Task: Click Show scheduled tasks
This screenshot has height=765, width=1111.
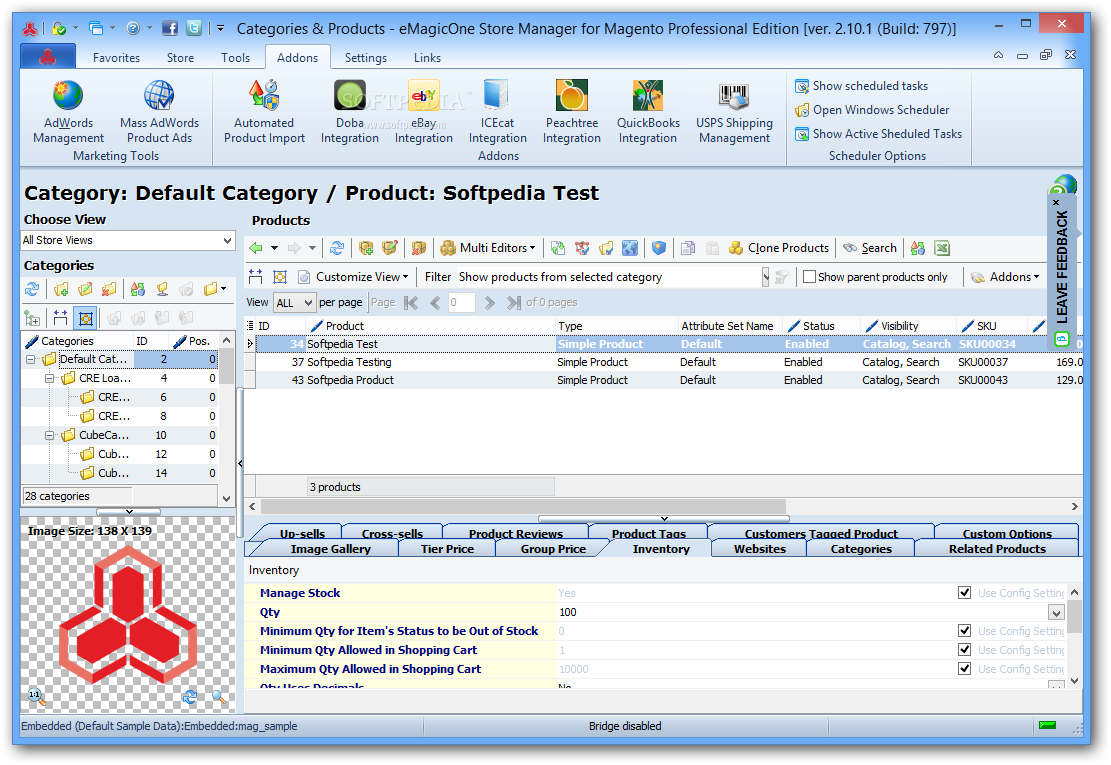Action: 862,86
